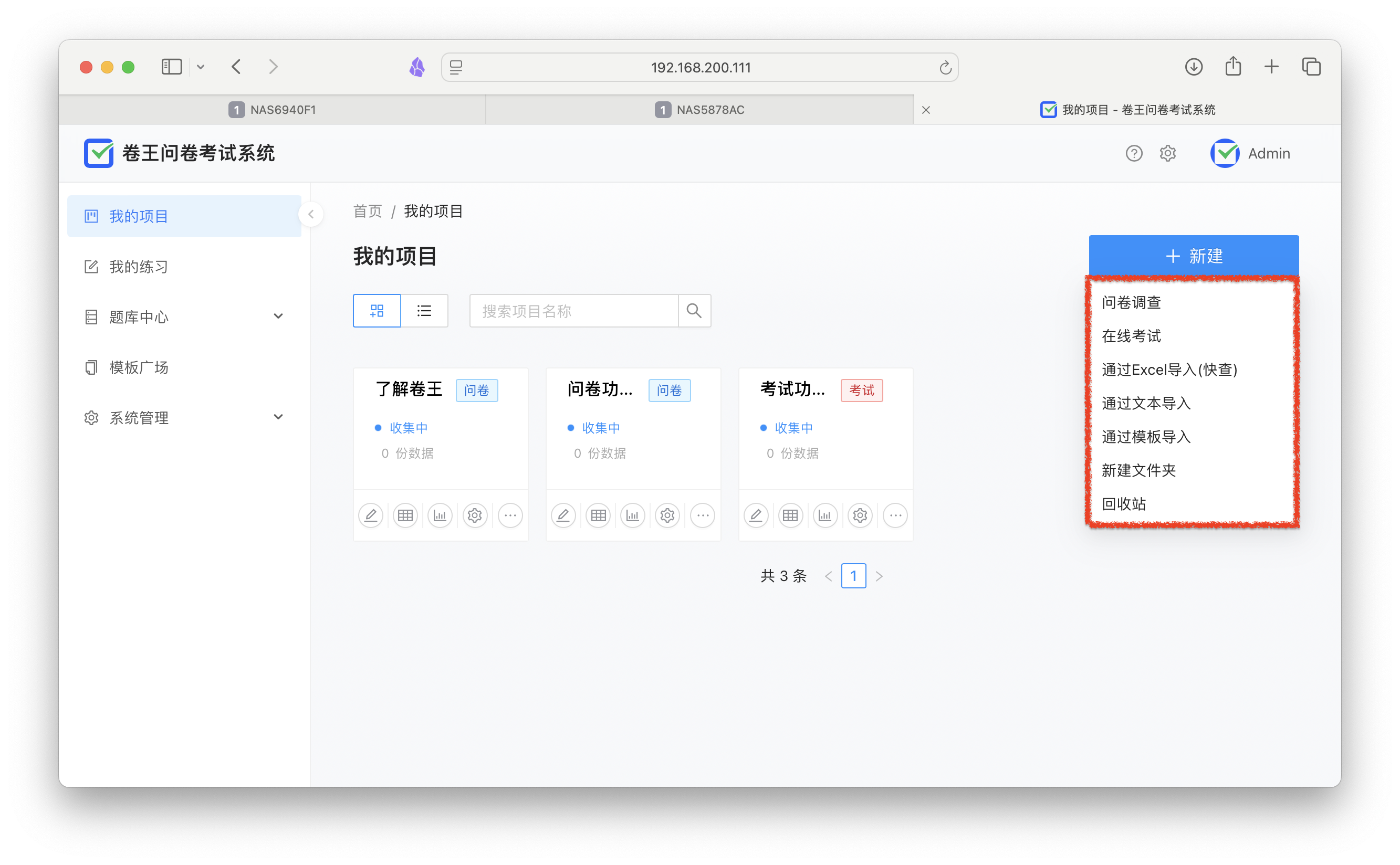Click the Safari address bar
This screenshot has height=865, width=1400.
(x=699, y=68)
